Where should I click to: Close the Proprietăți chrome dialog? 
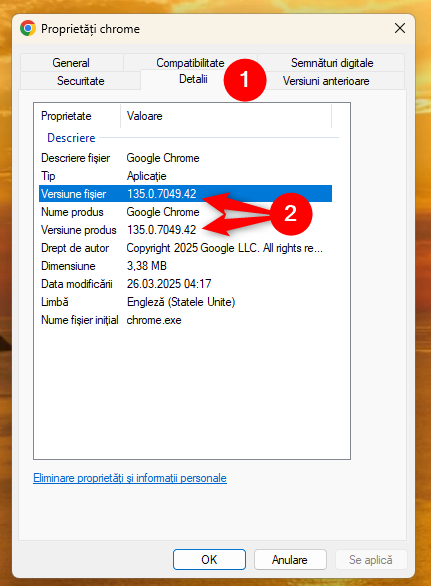click(400, 28)
